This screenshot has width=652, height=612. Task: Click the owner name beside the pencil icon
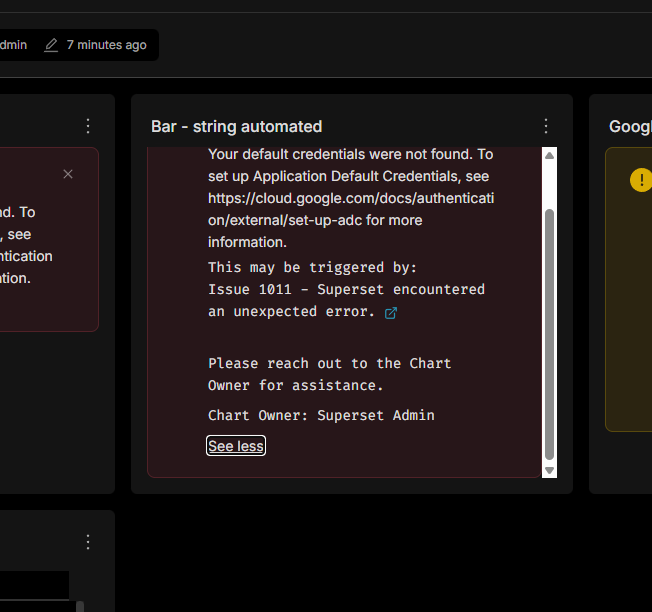point(14,45)
